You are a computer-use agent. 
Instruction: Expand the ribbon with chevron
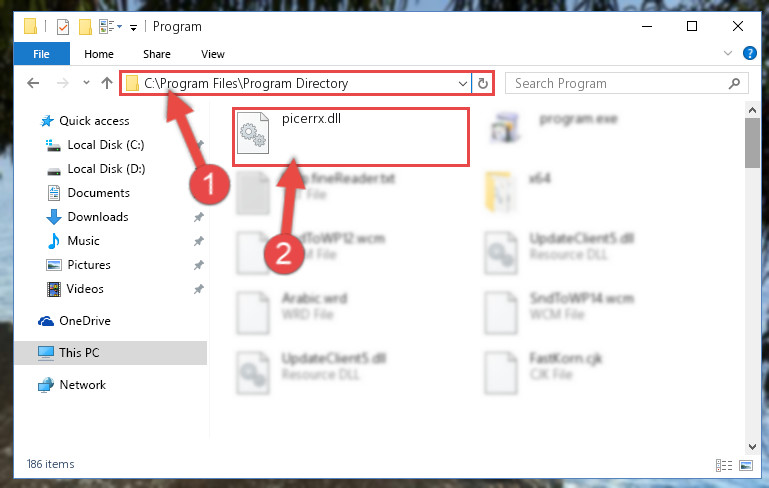click(727, 53)
